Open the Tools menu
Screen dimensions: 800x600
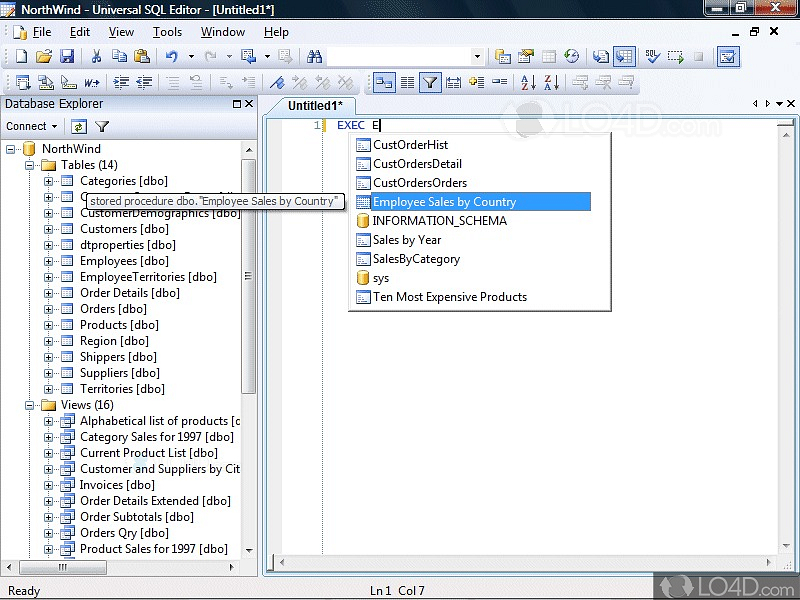(x=167, y=32)
